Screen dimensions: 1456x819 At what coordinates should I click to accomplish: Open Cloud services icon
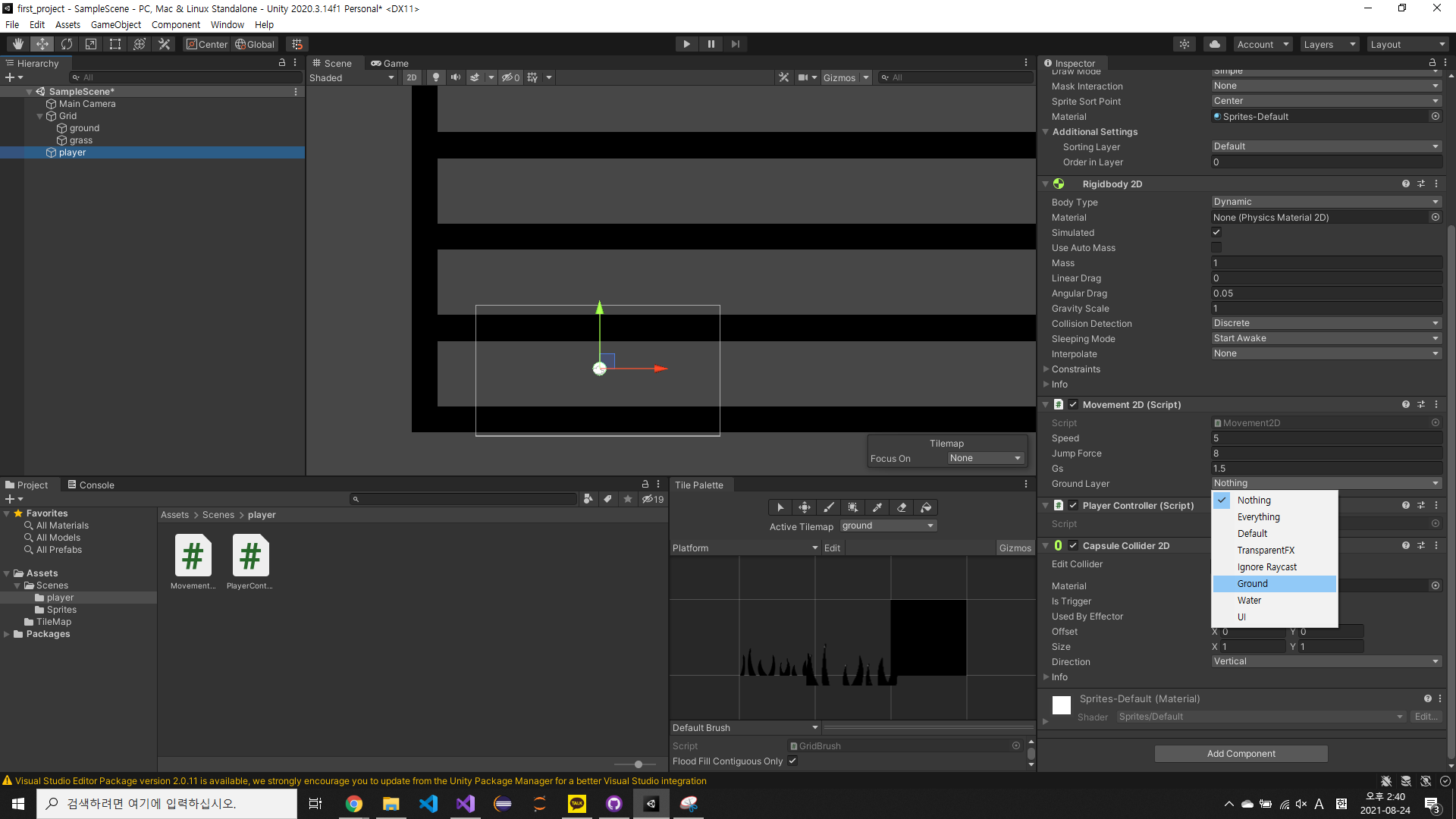[x=1215, y=44]
